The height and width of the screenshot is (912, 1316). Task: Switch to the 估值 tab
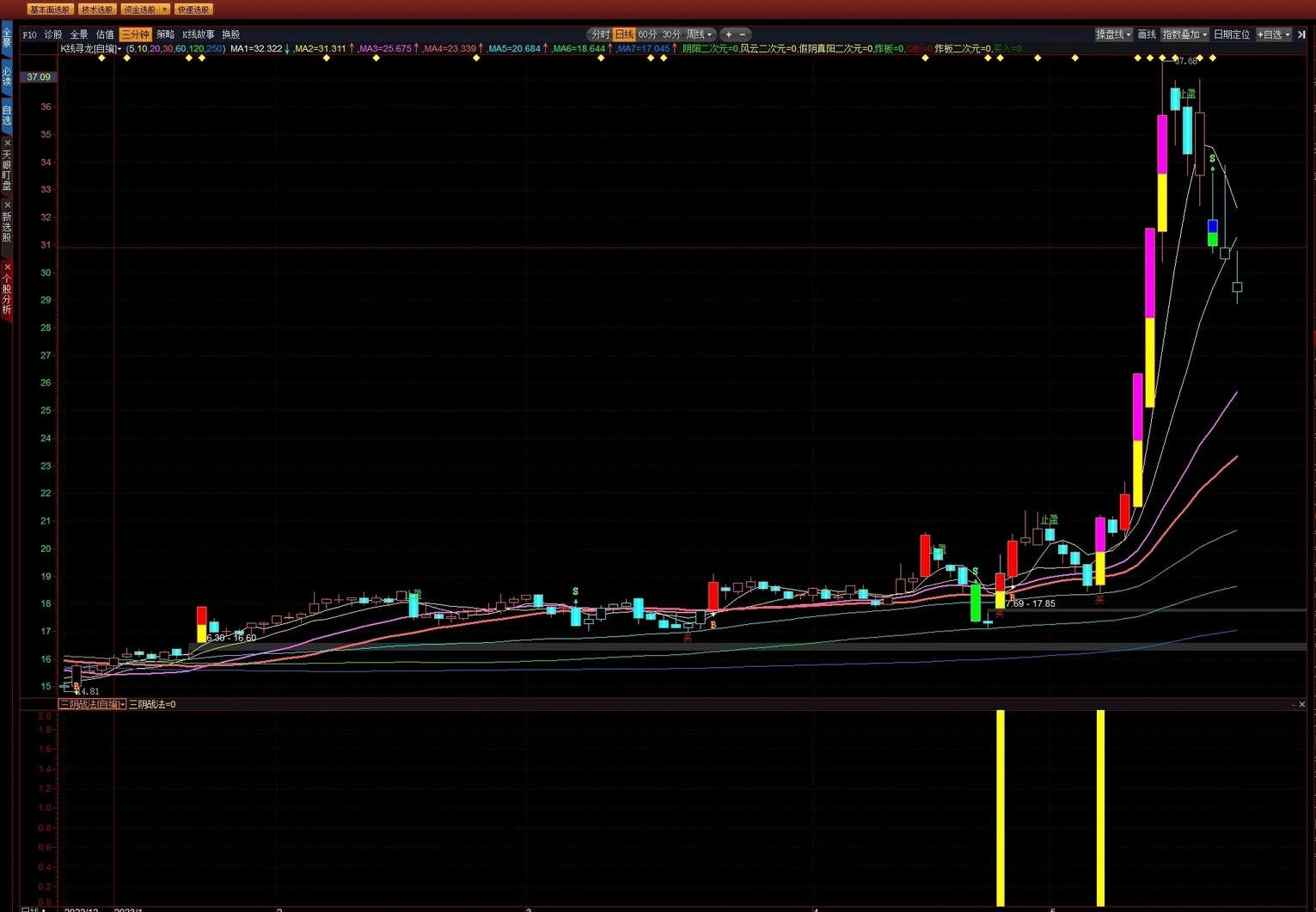105,35
